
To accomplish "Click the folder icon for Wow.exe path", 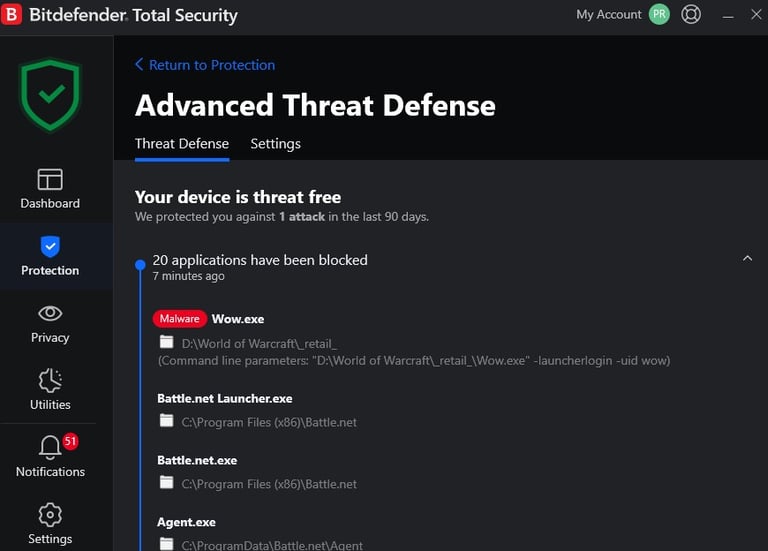I will click(167, 342).
